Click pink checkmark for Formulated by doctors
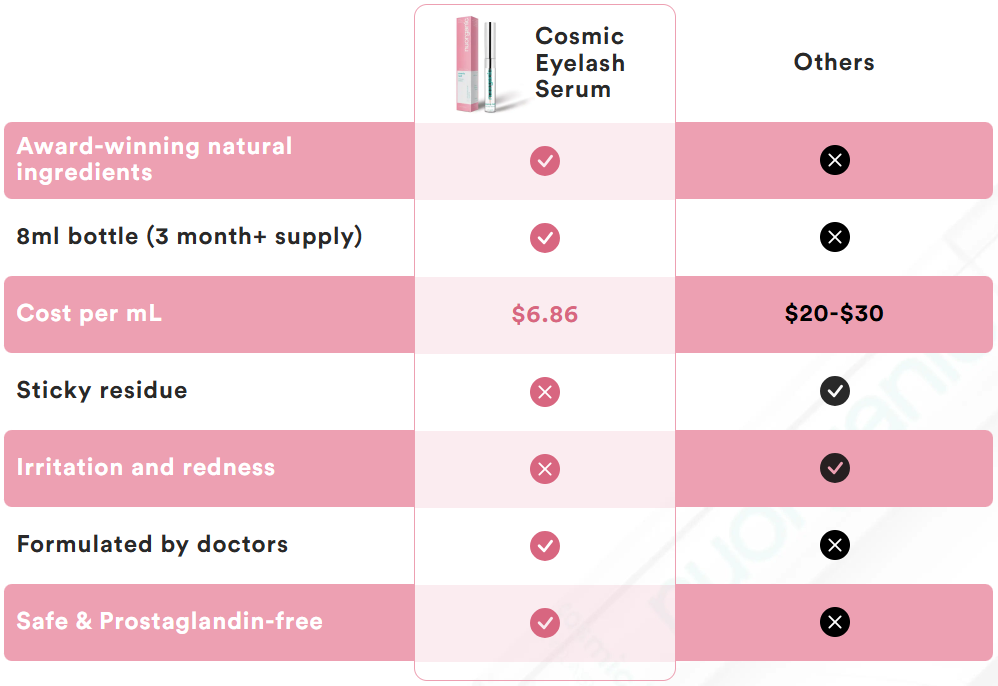This screenshot has width=998, height=686. pos(545,545)
